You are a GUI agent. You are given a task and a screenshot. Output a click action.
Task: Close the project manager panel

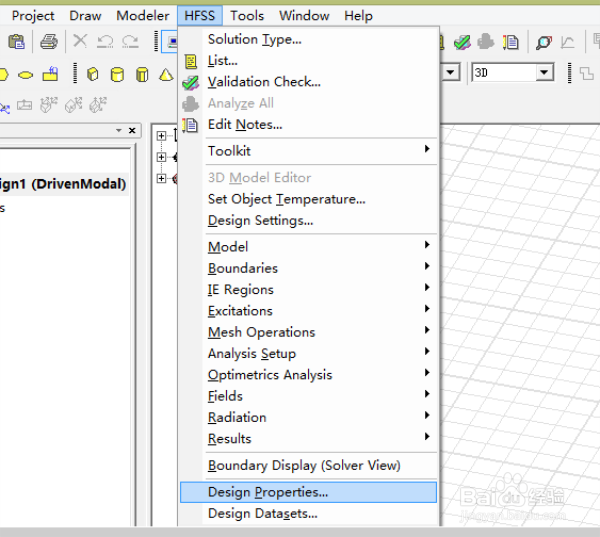tap(132, 131)
